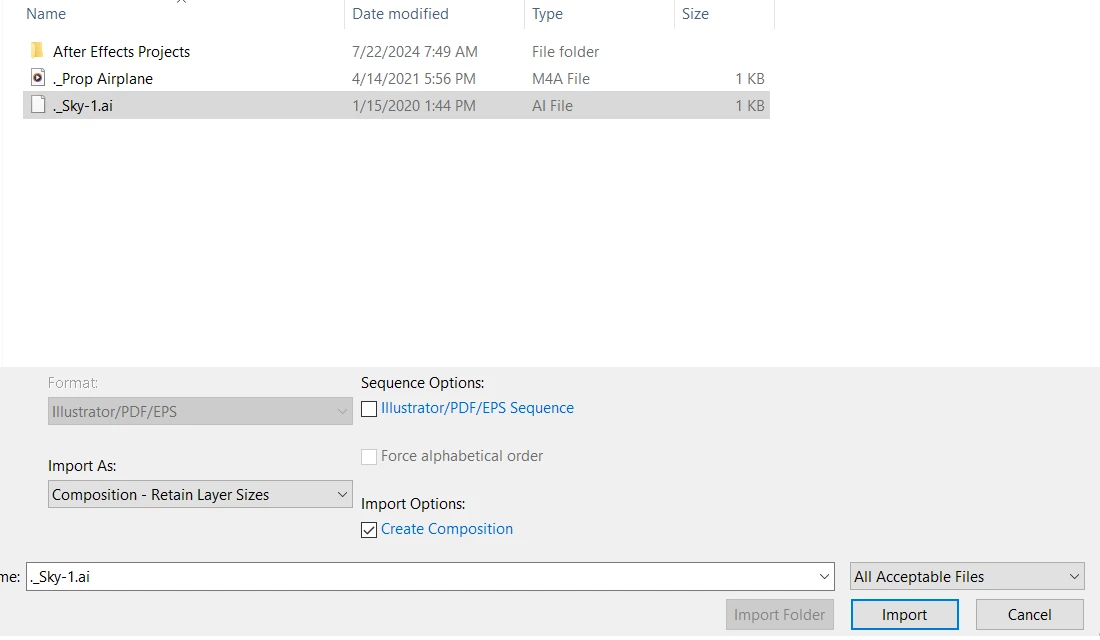Open the Import As dropdown
Viewport: 1100px width, 640px height.
(x=200, y=494)
